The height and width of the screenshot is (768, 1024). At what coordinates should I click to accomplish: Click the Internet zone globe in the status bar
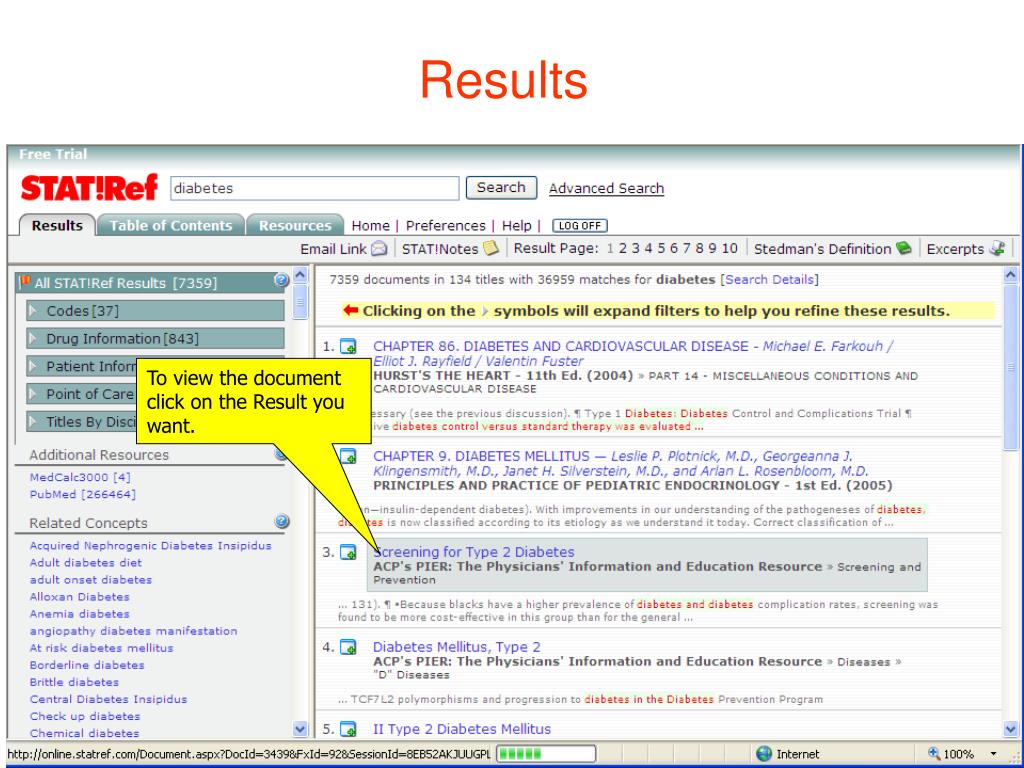[763, 754]
